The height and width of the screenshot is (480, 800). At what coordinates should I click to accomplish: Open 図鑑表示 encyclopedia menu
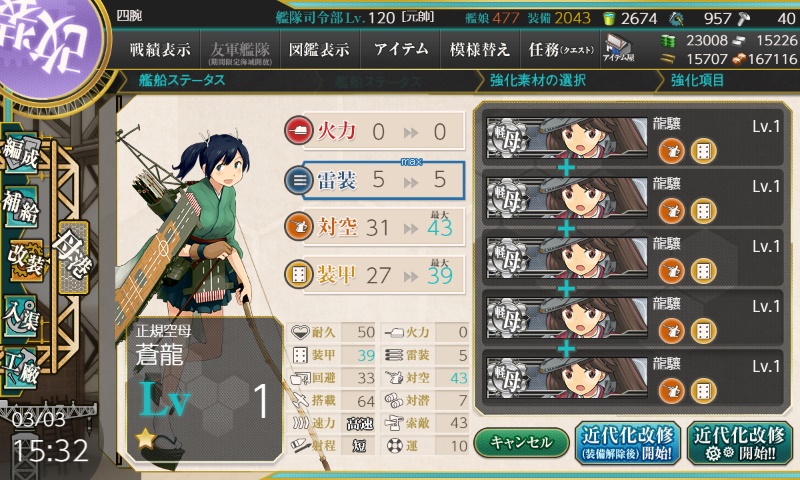click(319, 49)
